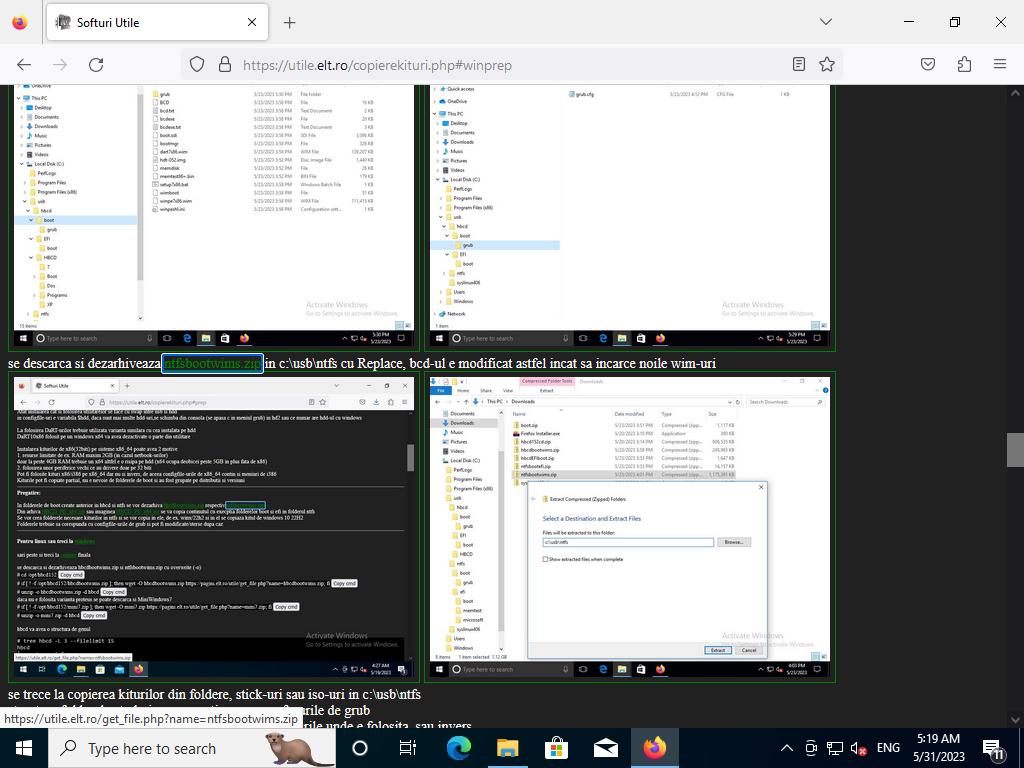Open Firefox application menu

1000,64
